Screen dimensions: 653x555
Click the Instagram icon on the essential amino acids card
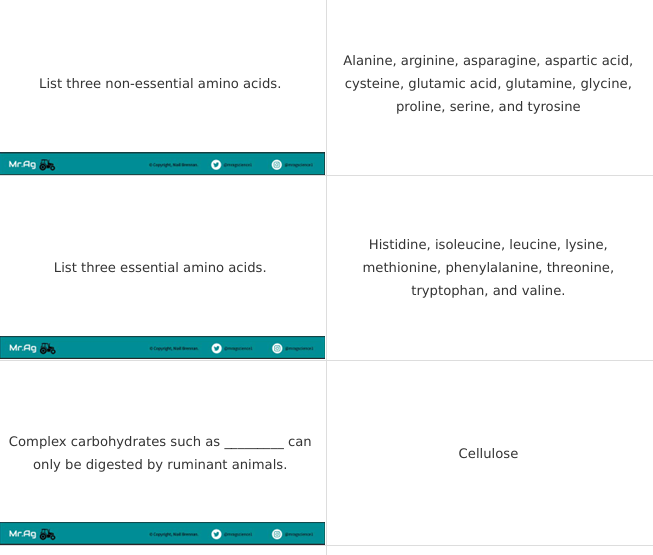pyautogui.click(x=277, y=348)
